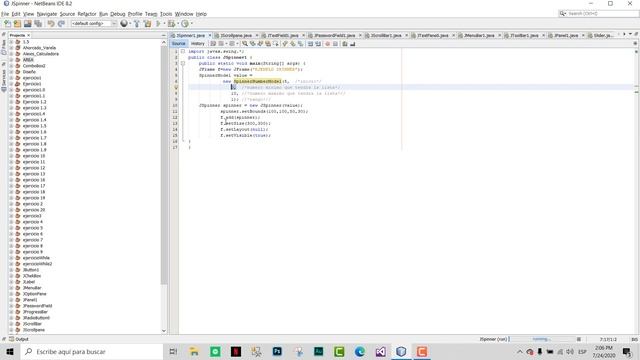Open Visual Studio from the taskbar
This screenshot has width=640, height=360.
tap(380, 351)
